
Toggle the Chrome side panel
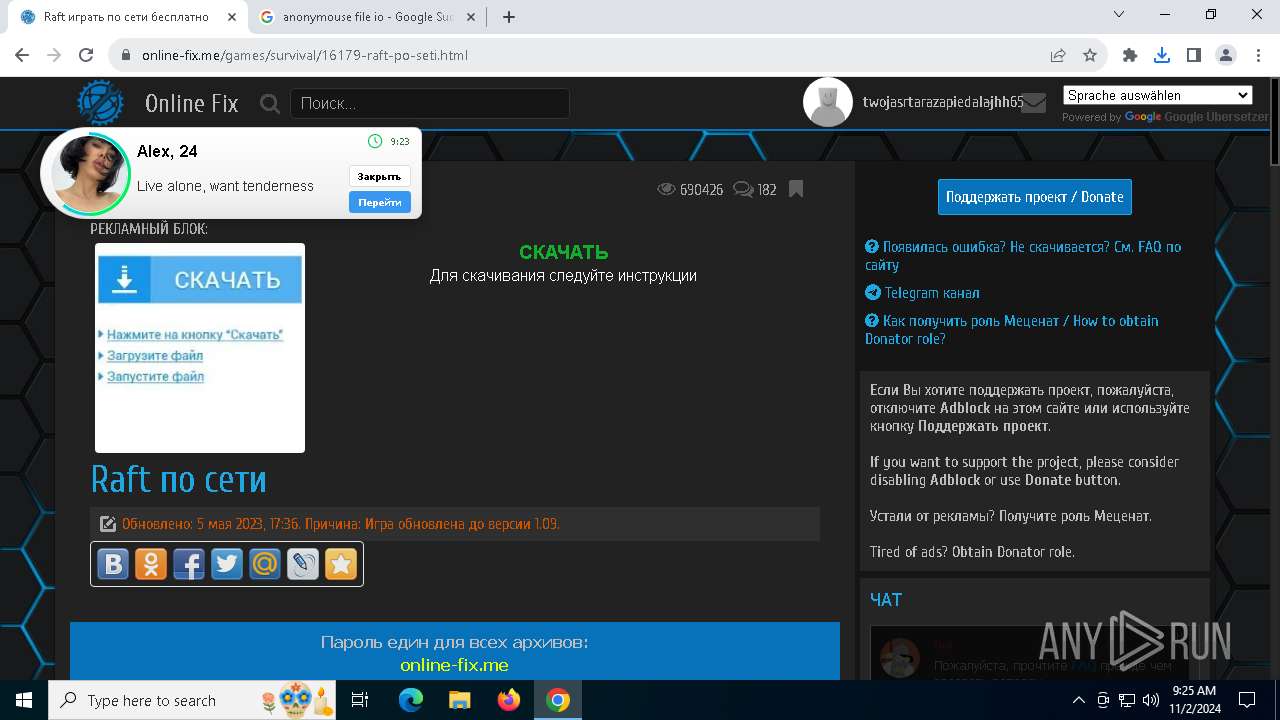coord(1194,55)
